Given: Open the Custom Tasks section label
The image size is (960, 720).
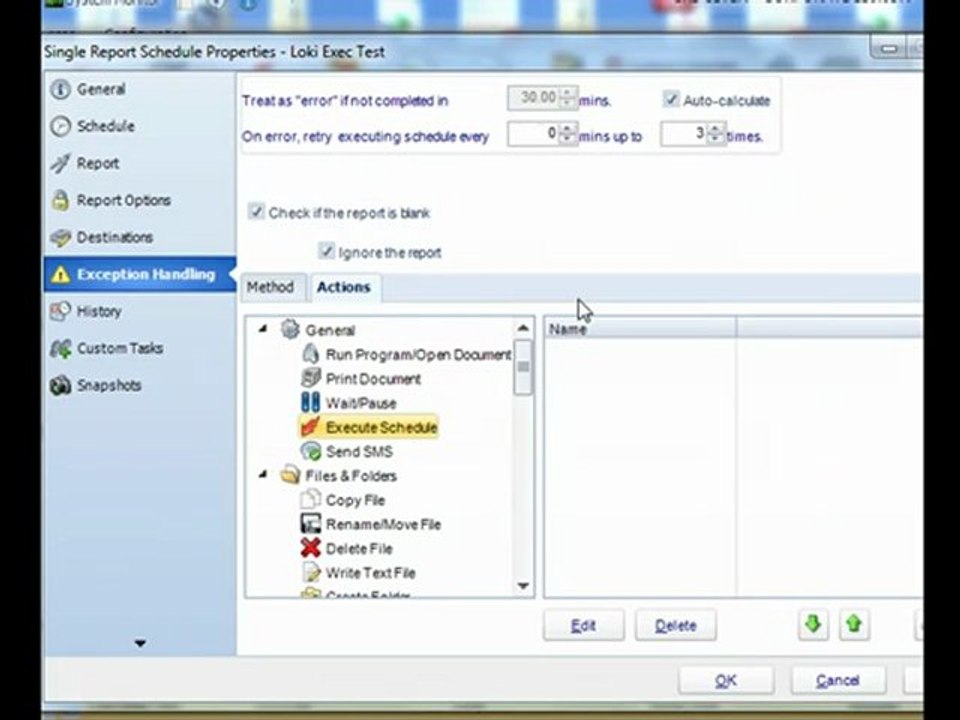Looking at the screenshot, I should point(120,348).
